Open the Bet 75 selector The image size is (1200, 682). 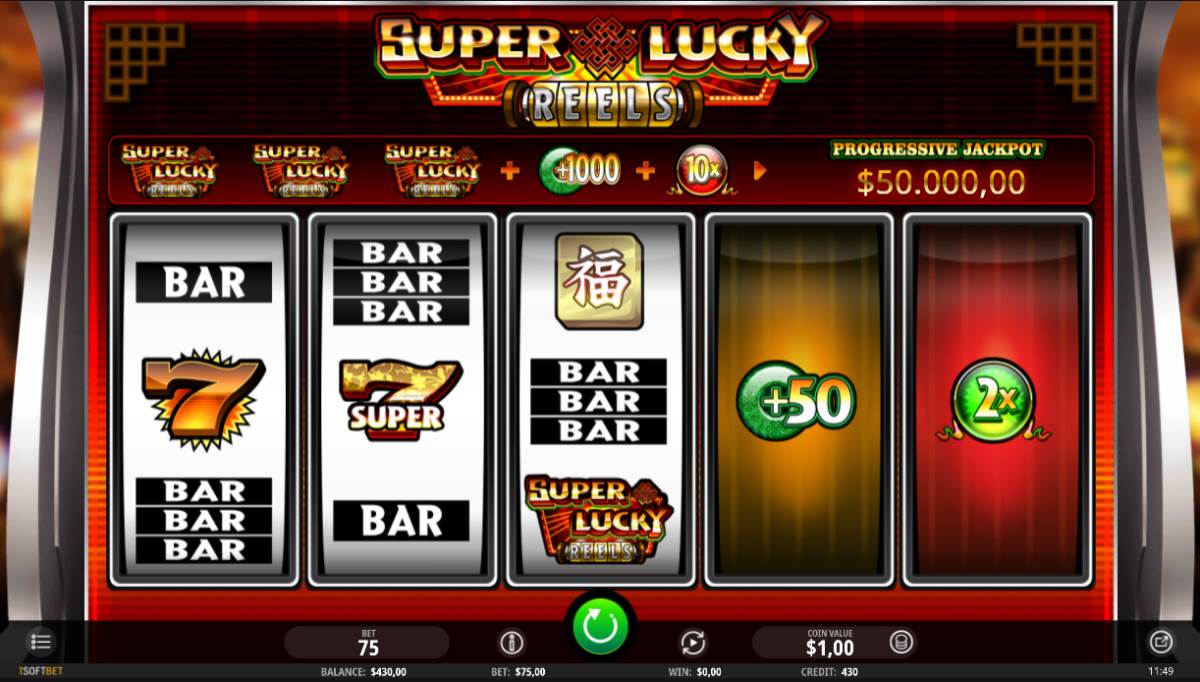[x=367, y=642]
